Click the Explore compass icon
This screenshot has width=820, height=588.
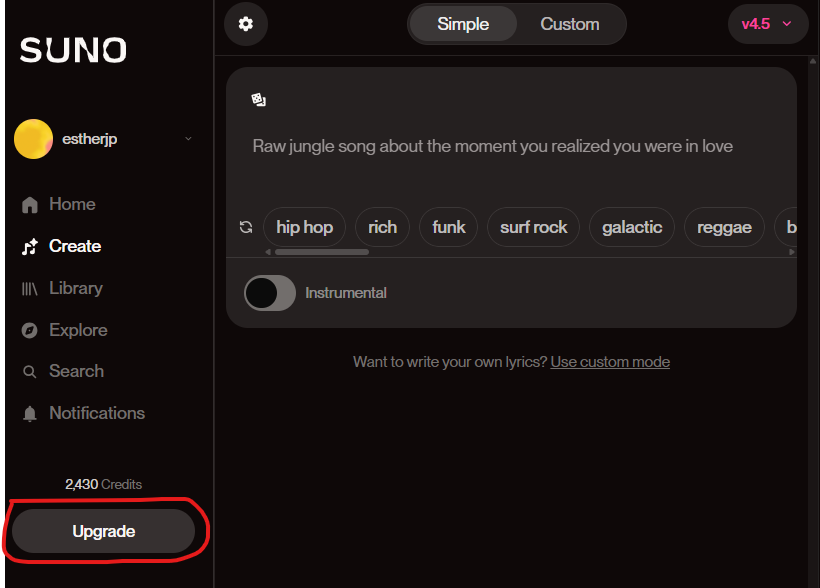coord(30,330)
